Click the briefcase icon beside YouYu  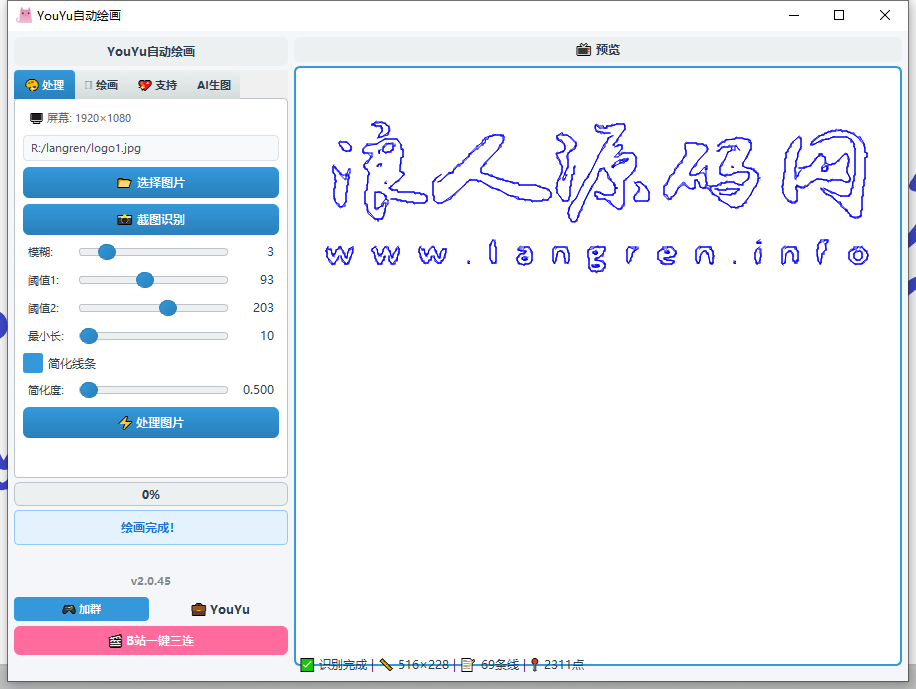(x=199, y=609)
